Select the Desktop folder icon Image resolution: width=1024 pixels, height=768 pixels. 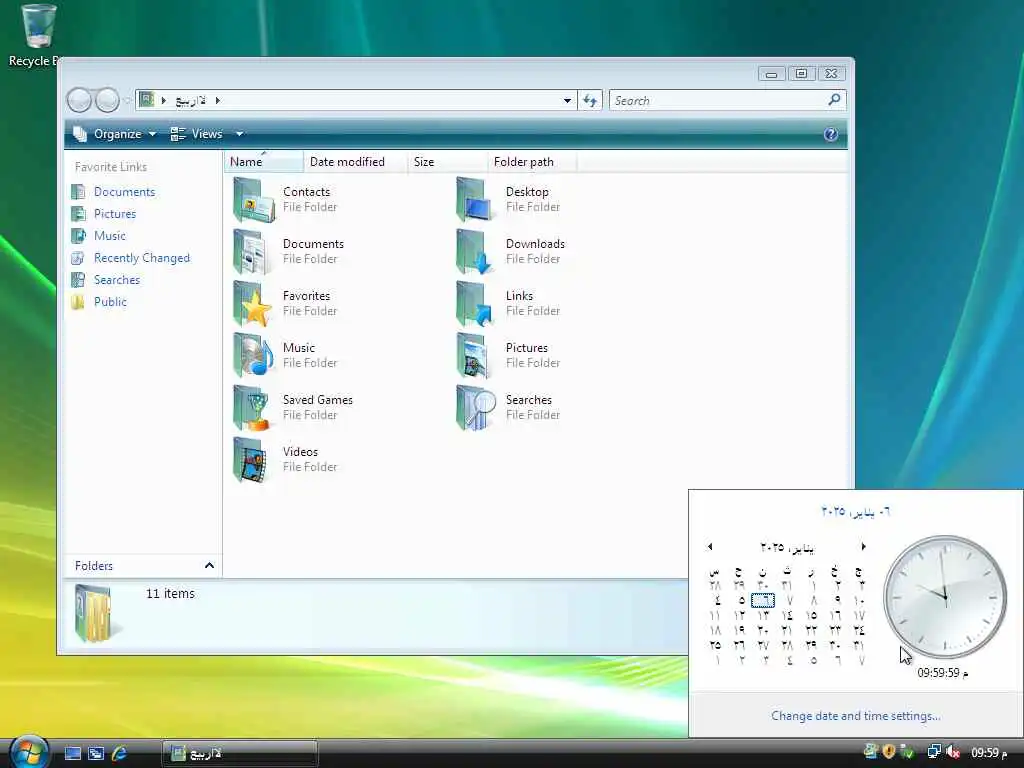476,200
